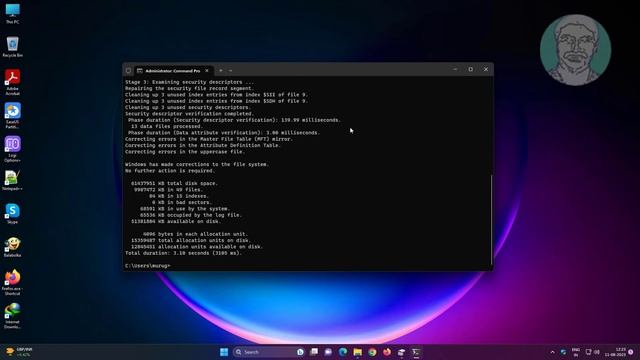Viewport: 640px width, 360px height.
Task: Select the Terminal icon on the taskbar
Action: coord(416,352)
